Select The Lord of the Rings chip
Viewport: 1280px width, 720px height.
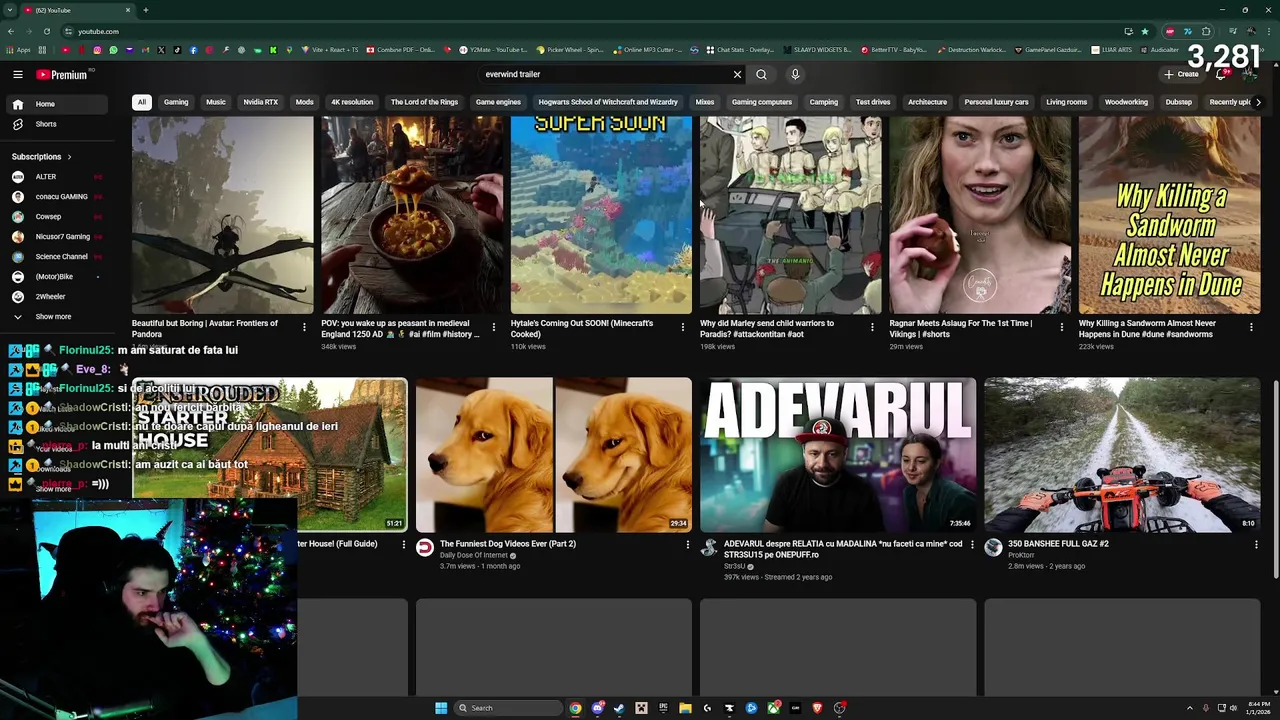(424, 102)
